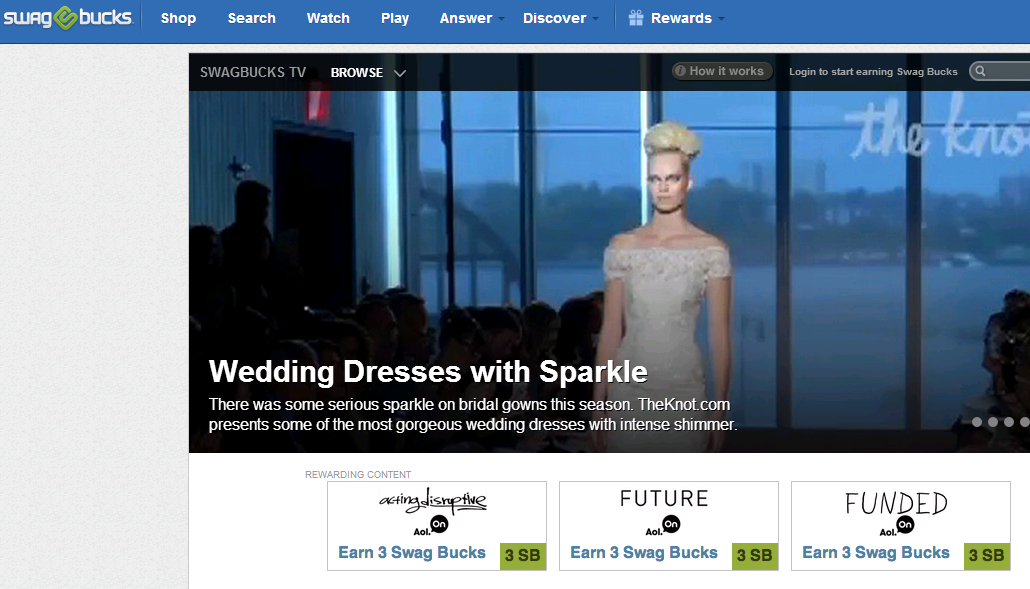Click the Swagbucks TV search field
1030x589 pixels.
(1000, 71)
